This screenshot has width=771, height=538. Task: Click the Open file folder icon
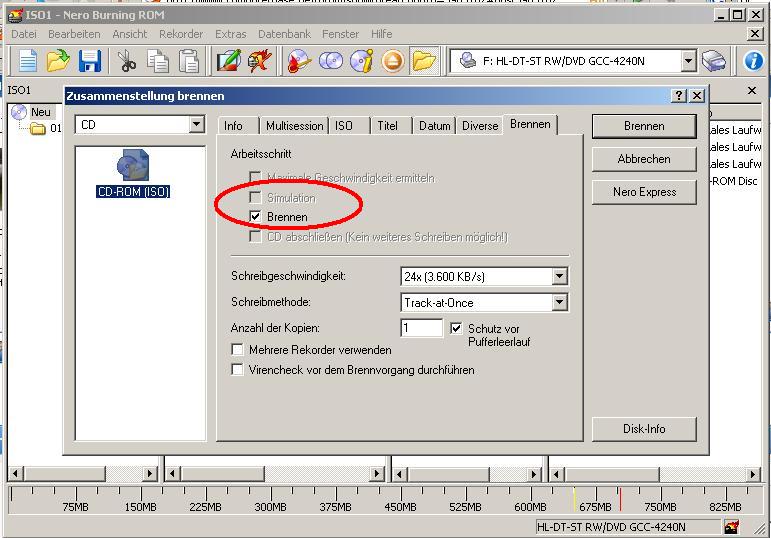pos(58,61)
